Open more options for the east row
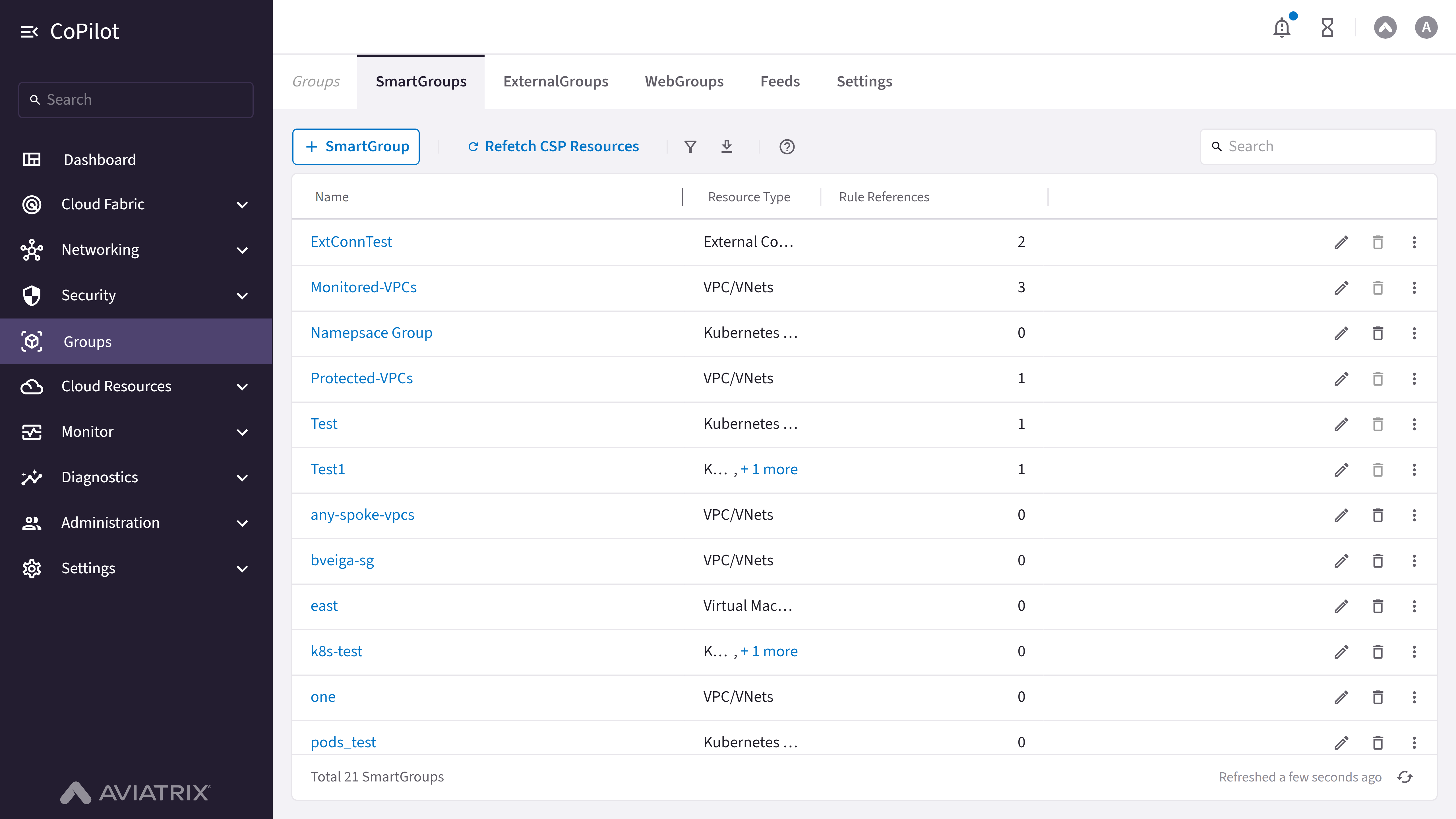This screenshot has width=1456, height=819. tap(1414, 607)
